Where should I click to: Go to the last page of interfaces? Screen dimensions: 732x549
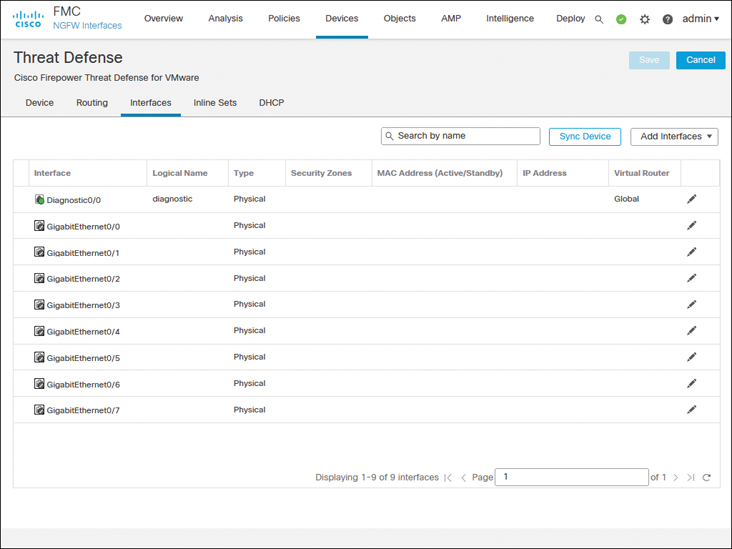pyautogui.click(x=690, y=478)
